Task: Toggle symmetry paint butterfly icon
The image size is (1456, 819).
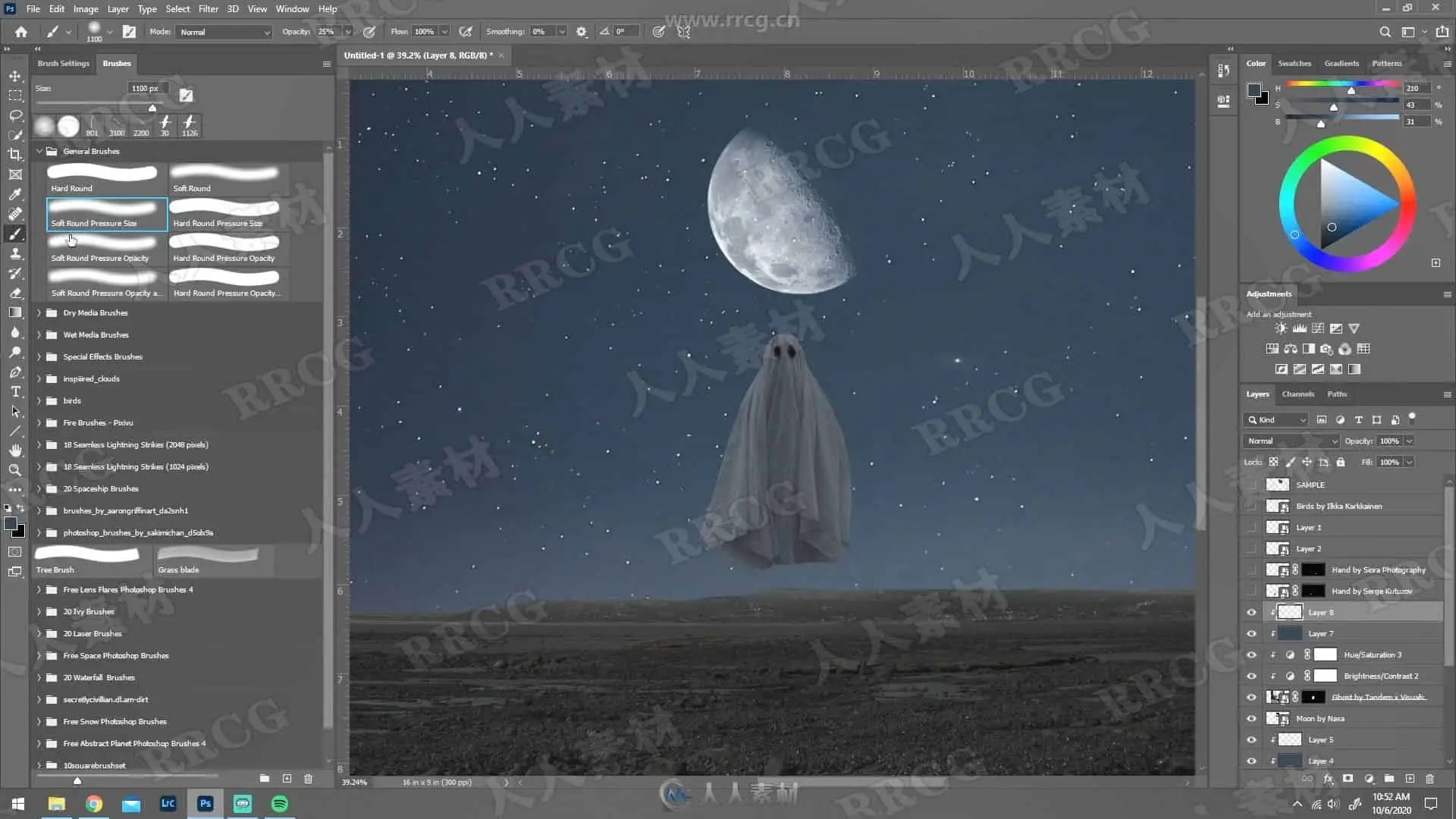Action: click(x=684, y=32)
